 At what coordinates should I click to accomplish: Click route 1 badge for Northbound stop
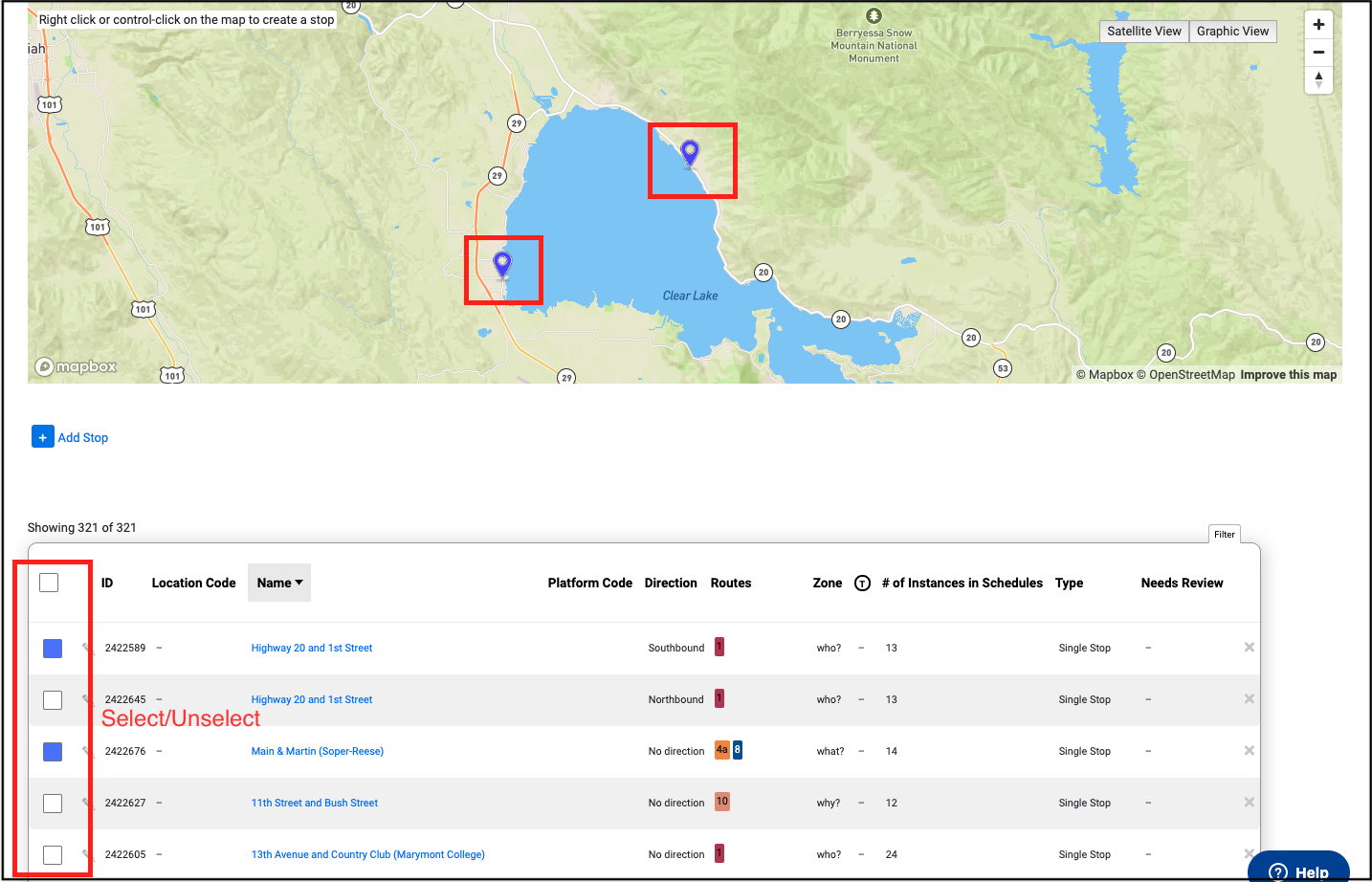tap(719, 698)
